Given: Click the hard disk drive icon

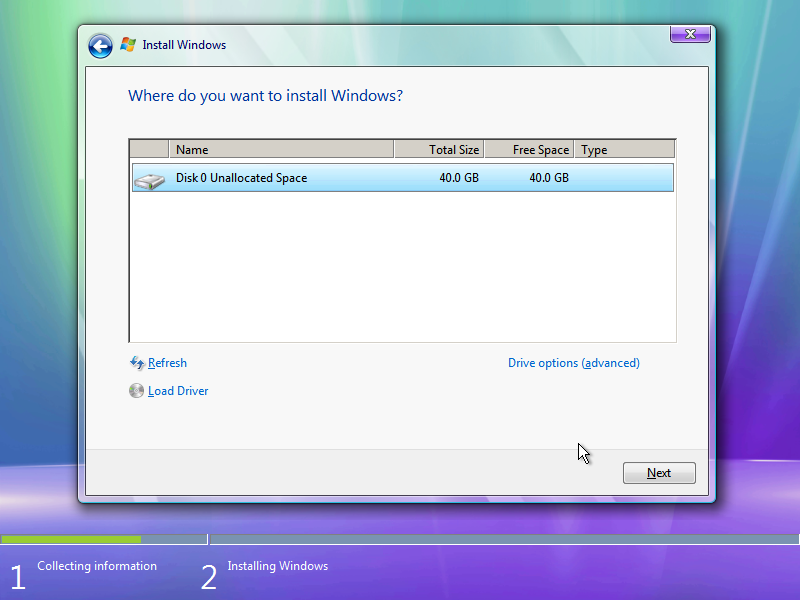Looking at the screenshot, I should 151,179.
